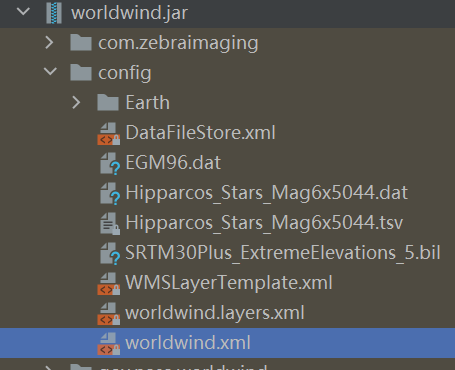The height and width of the screenshot is (370, 455).
Task: Select the DataFileStore.xml file
Action: [200, 133]
